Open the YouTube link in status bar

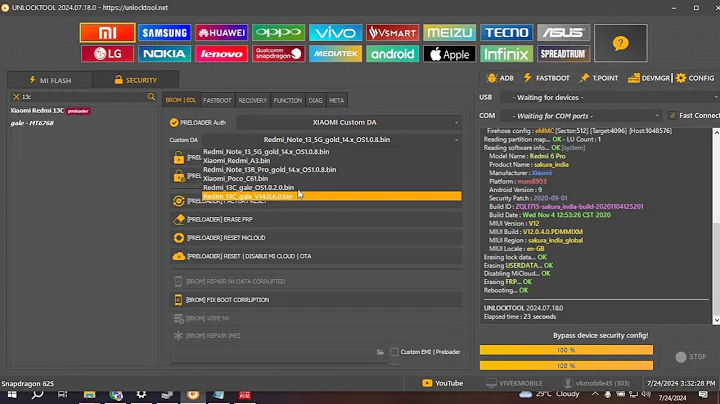443,383
